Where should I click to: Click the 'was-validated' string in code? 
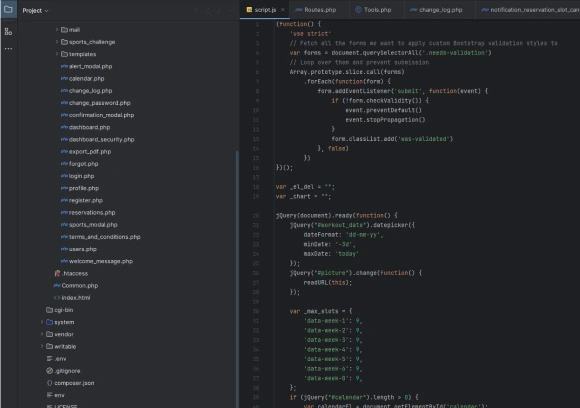click(x=425, y=139)
